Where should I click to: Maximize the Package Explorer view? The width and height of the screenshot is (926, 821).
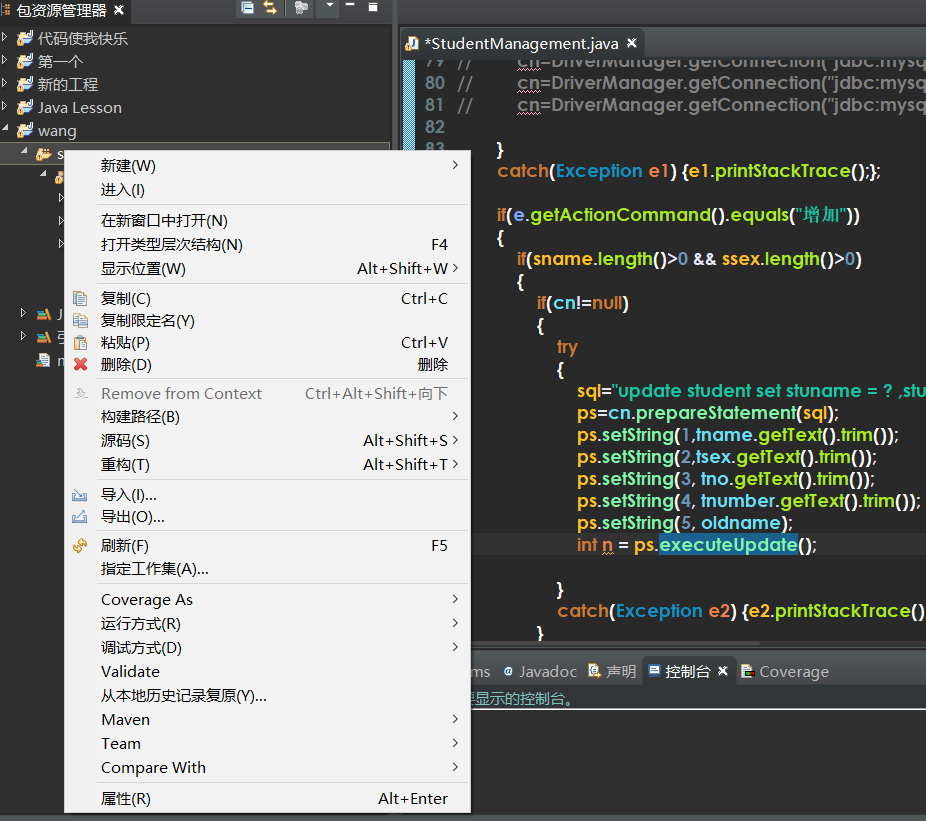[x=373, y=7]
